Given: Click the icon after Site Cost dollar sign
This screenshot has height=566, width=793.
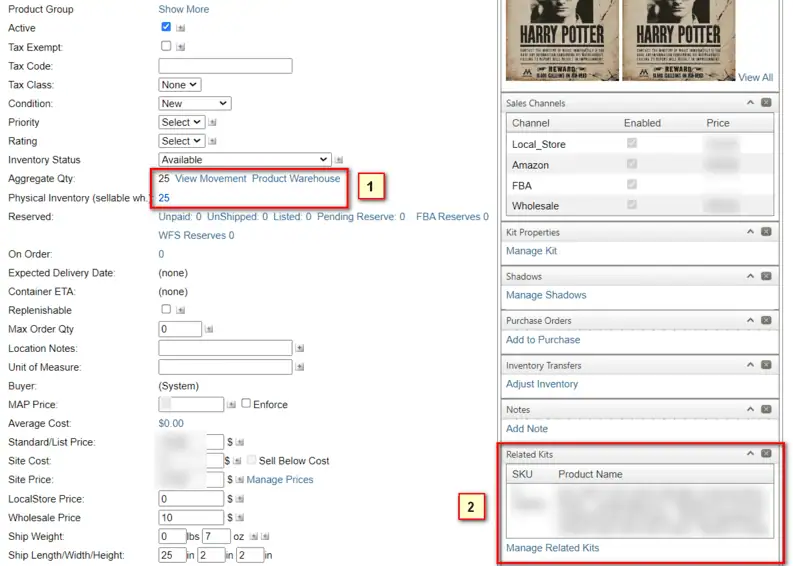Looking at the screenshot, I should pos(237,461).
